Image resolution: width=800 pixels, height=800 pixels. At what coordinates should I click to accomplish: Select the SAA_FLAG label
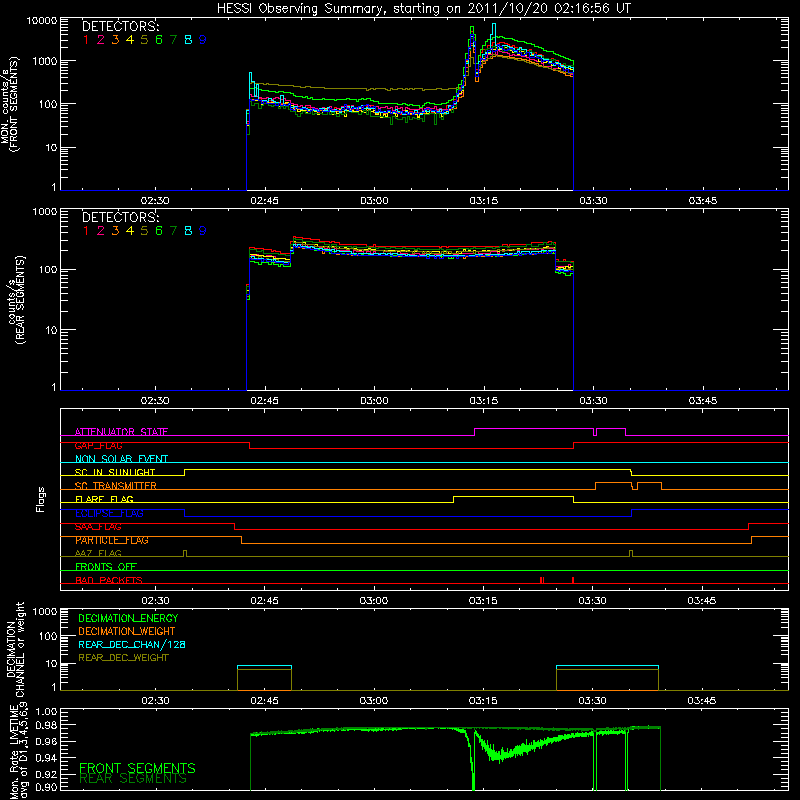98,527
